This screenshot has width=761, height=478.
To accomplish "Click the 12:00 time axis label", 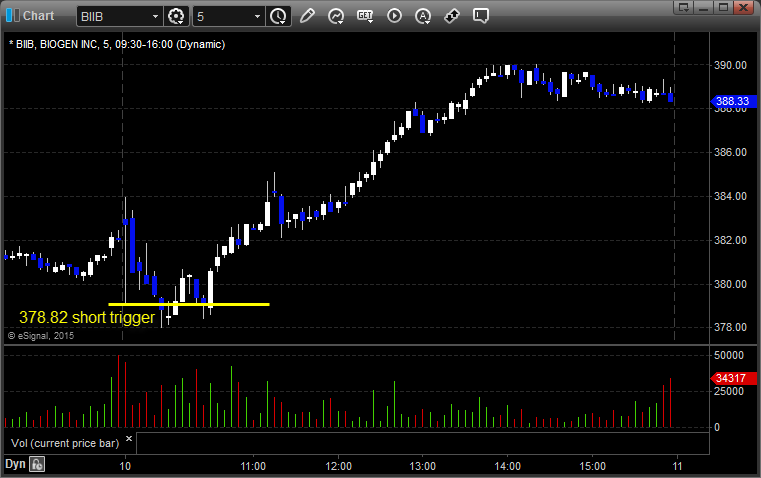I will (x=338, y=466).
